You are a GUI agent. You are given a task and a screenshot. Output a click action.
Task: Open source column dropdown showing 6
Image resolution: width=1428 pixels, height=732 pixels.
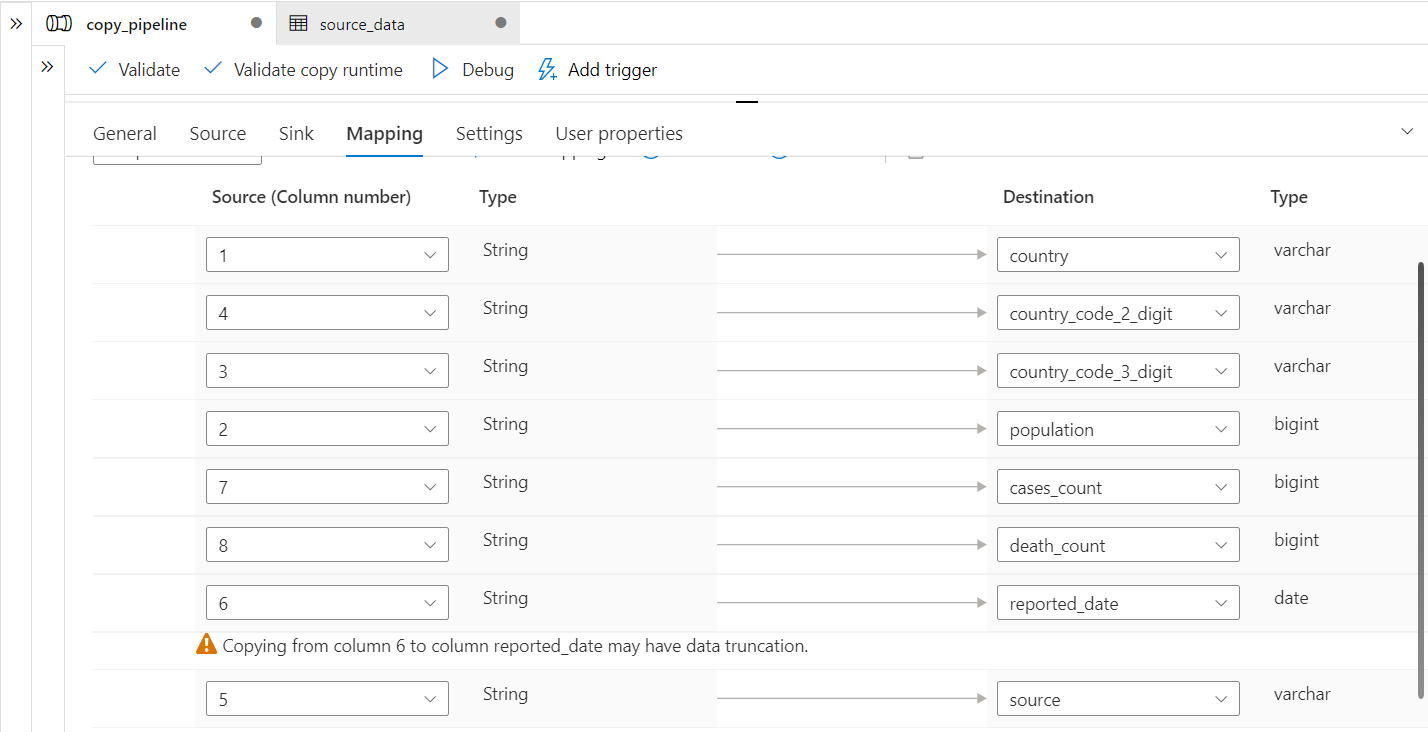327,603
